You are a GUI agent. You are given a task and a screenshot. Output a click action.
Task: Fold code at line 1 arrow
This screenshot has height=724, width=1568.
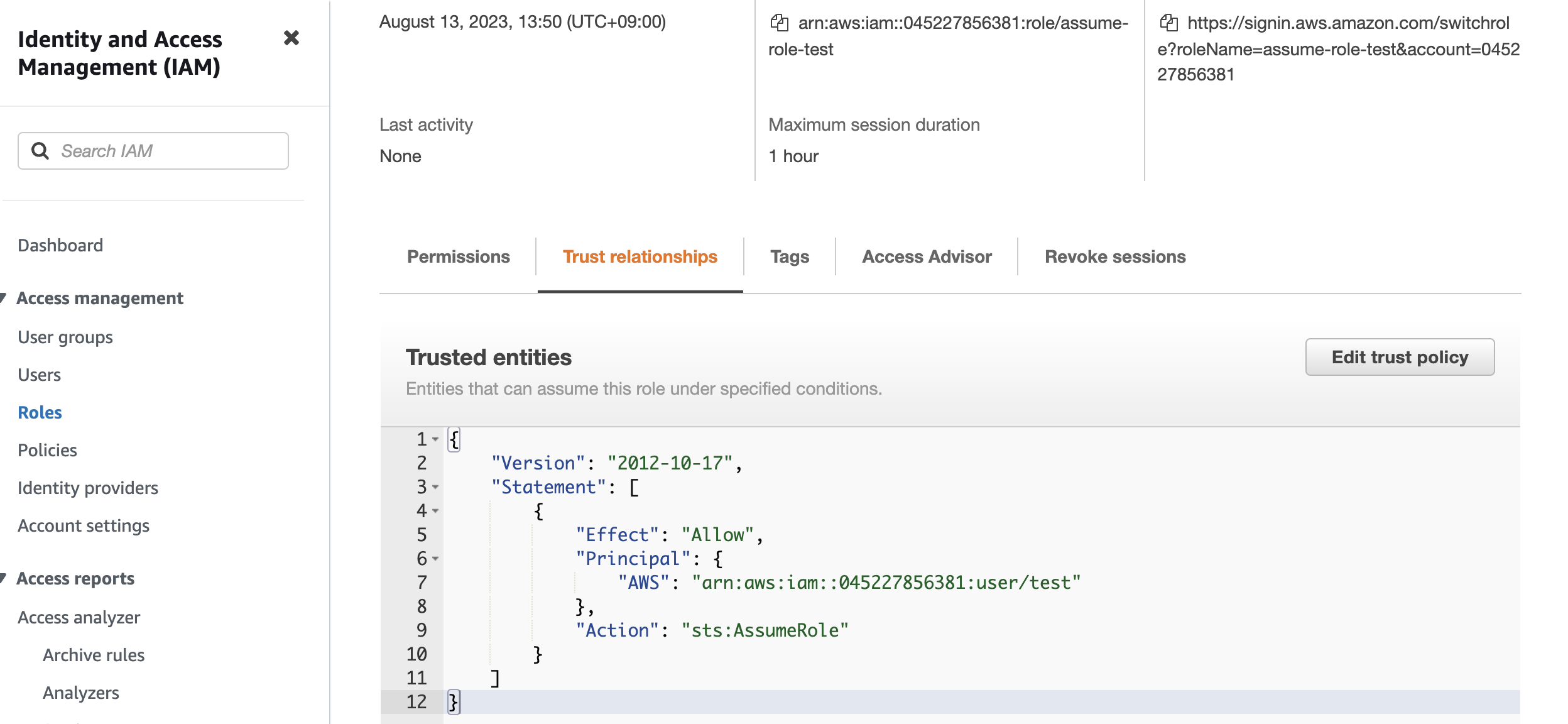(x=435, y=439)
